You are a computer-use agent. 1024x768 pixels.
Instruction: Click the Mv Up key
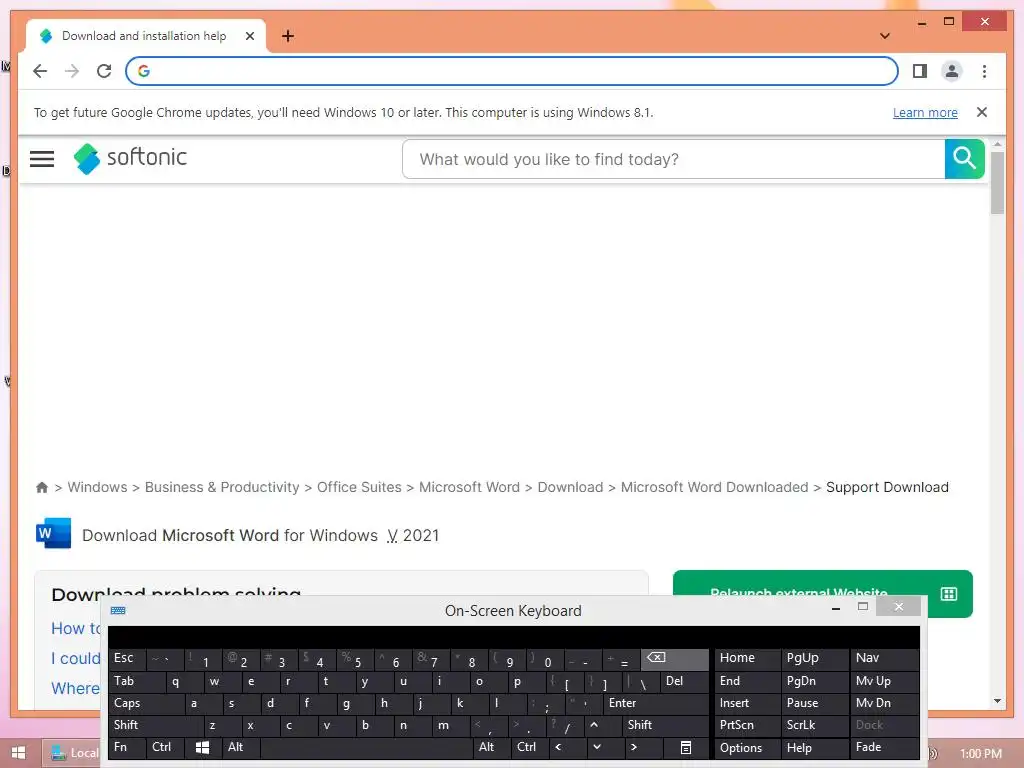884,681
